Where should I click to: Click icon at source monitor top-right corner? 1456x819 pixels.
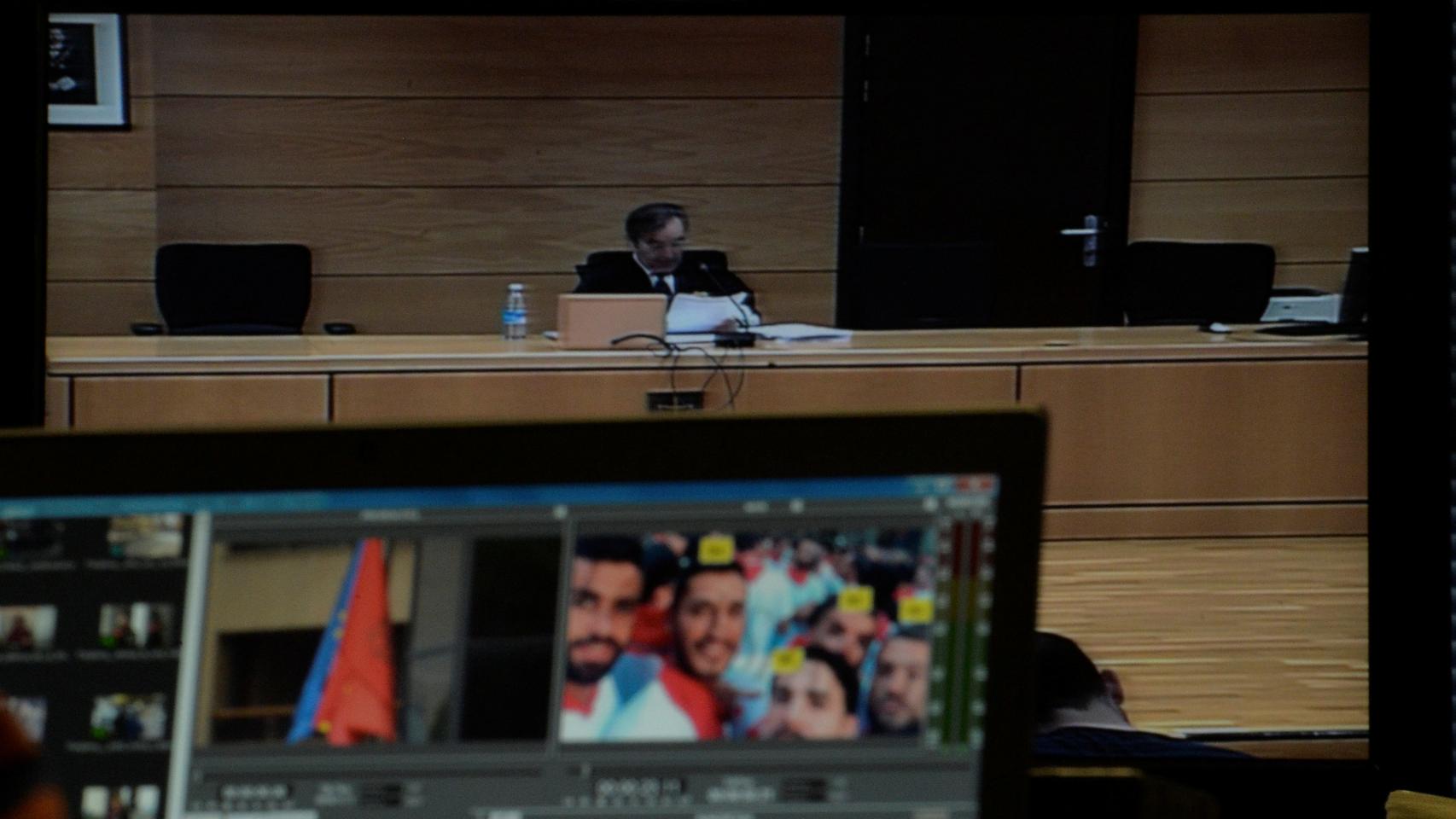pos(560,512)
